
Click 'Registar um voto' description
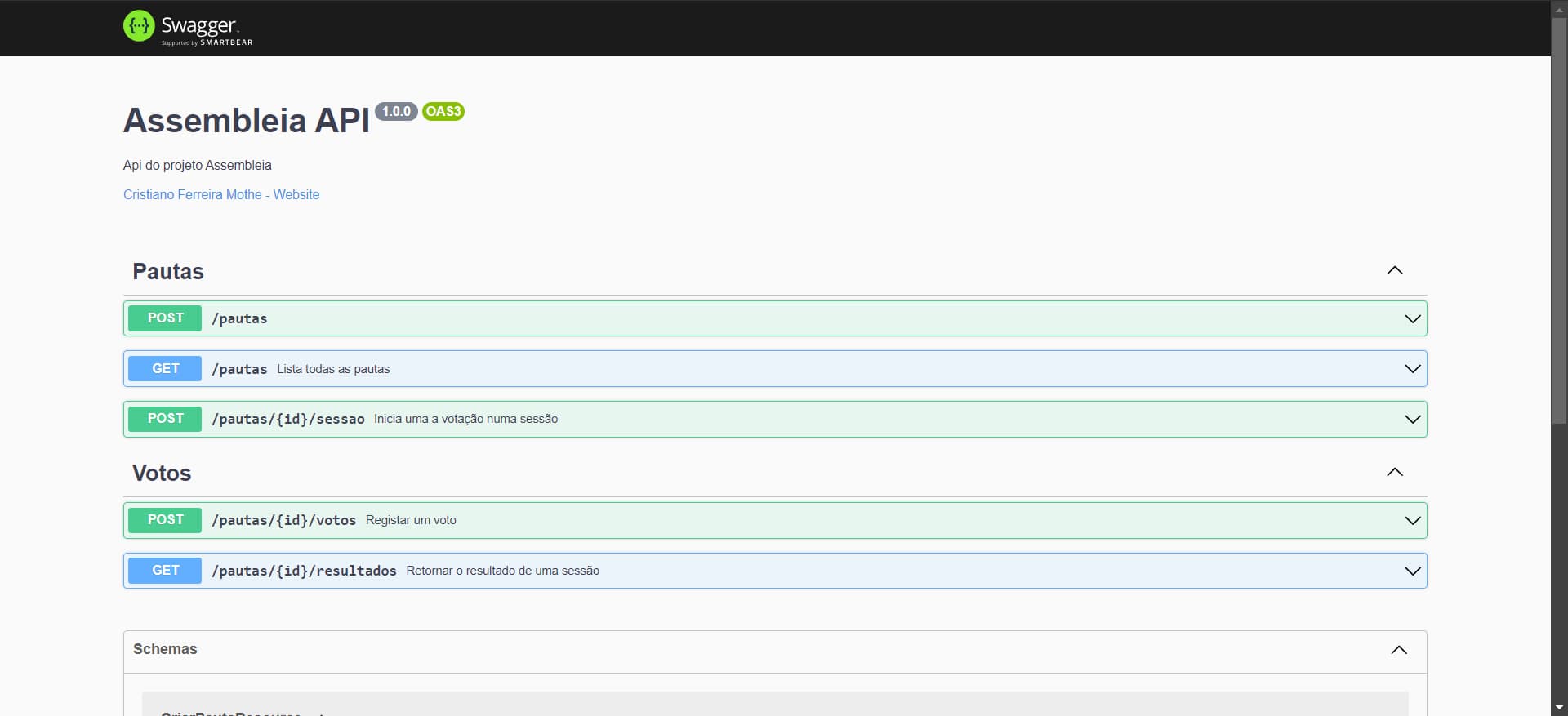pos(411,520)
